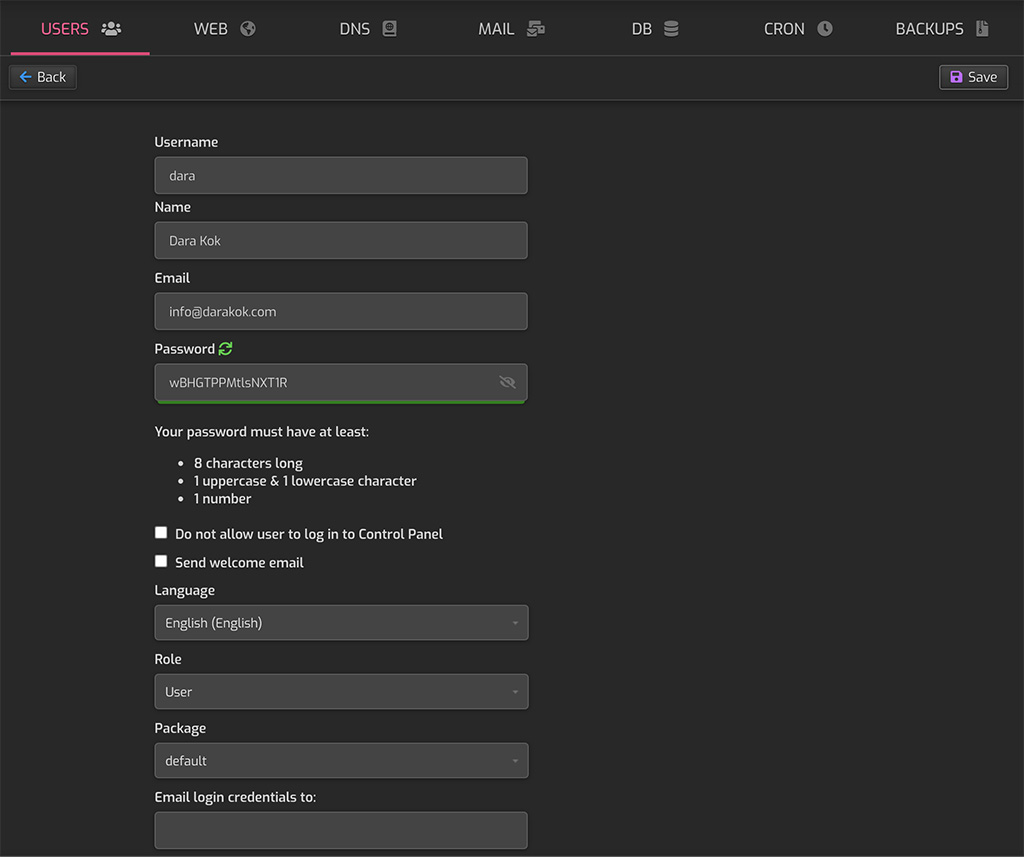This screenshot has width=1024, height=857.
Task: Check 'Do not allow user to log in' box
Action: (161, 533)
